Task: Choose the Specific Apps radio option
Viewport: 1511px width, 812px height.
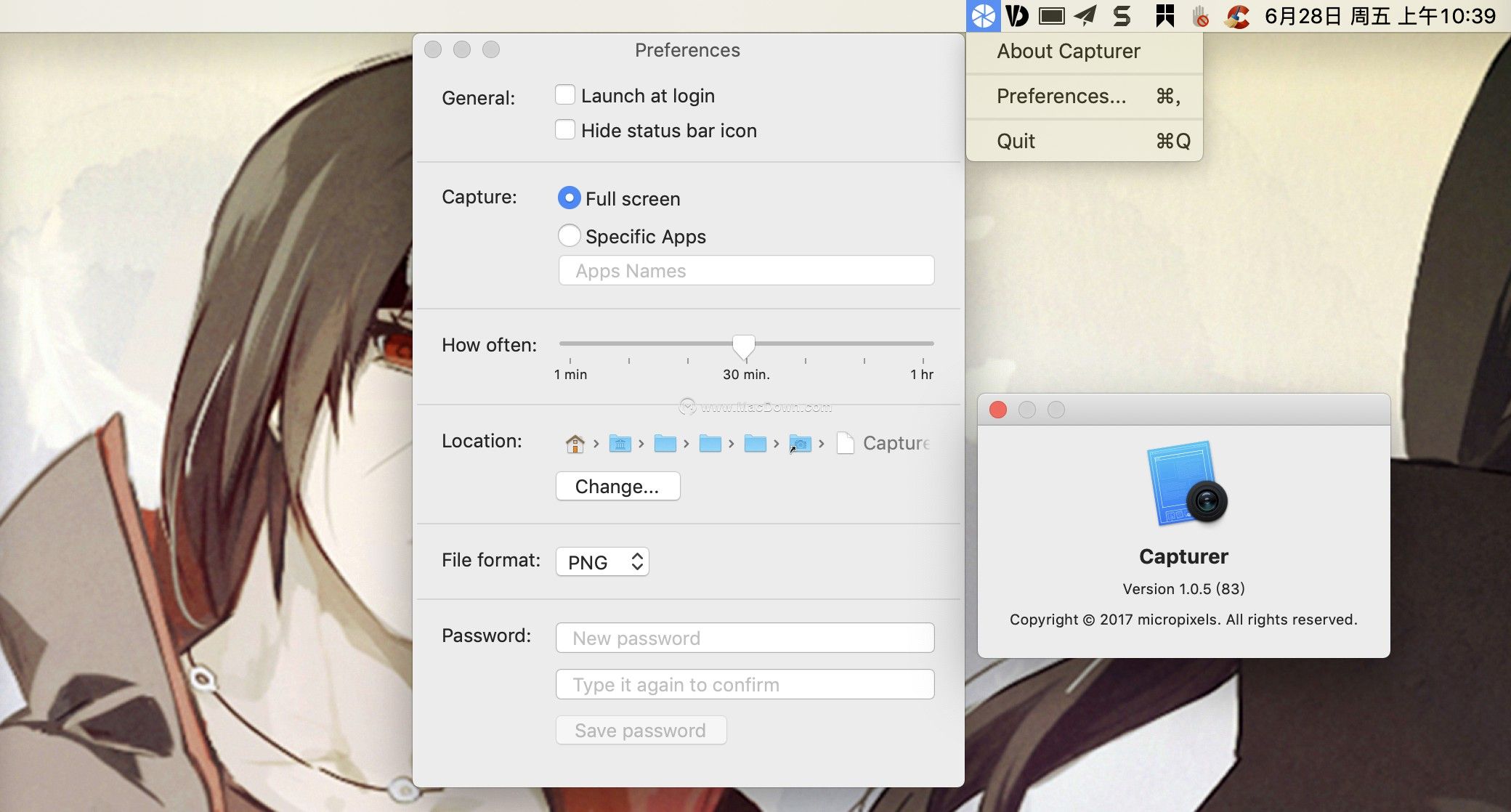Action: 569,235
